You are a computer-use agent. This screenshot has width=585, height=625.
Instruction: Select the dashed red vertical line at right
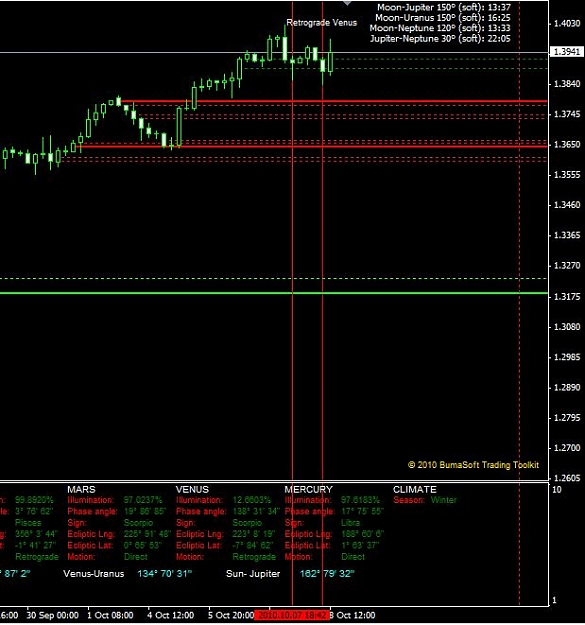pos(519,303)
